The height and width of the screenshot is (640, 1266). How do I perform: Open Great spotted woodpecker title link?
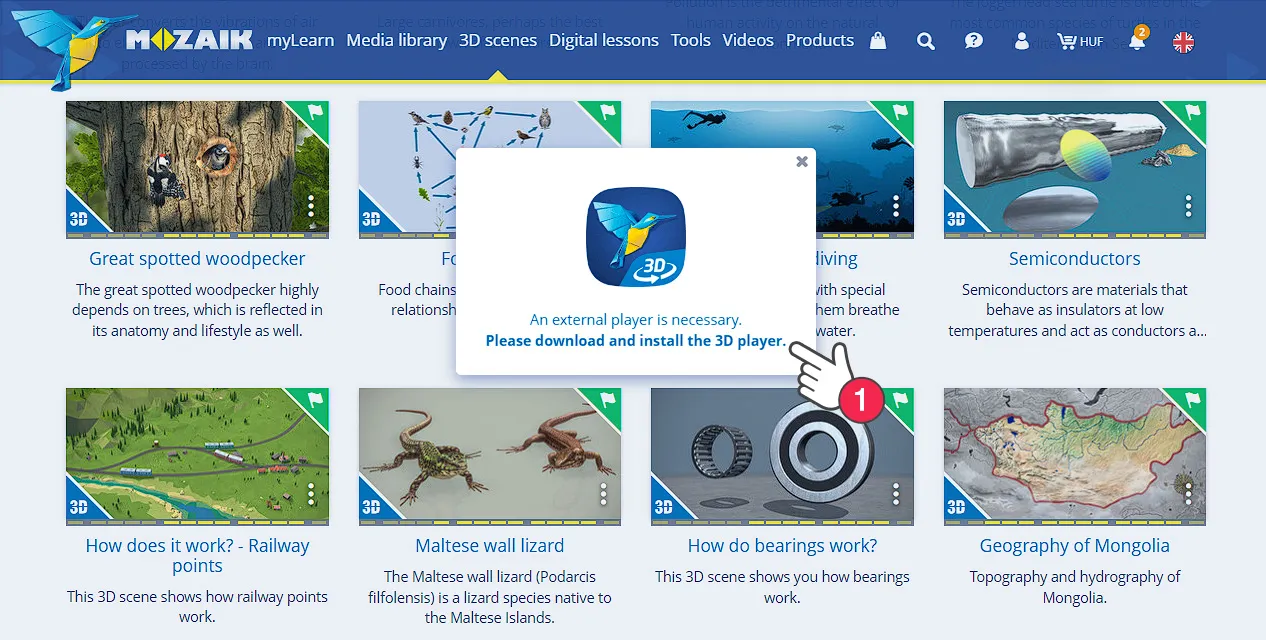click(197, 259)
